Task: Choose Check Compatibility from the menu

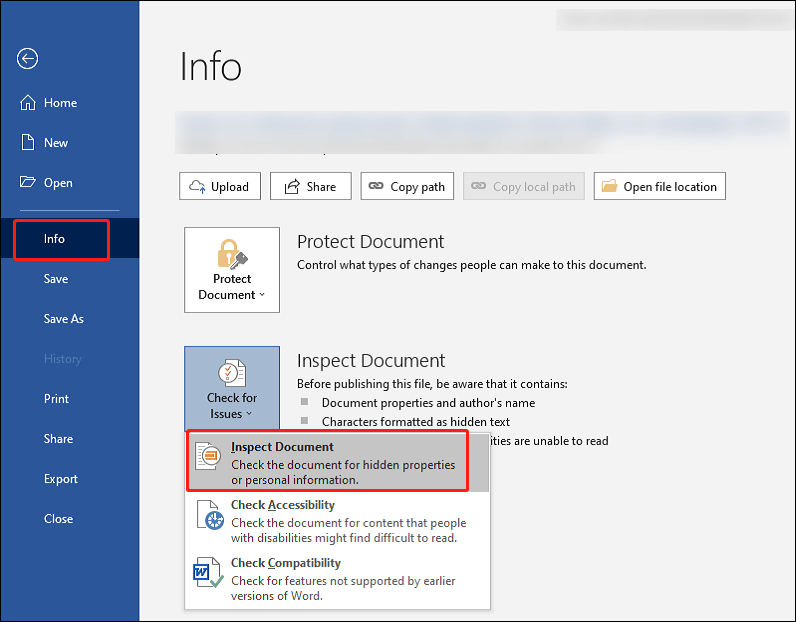Action: (x=338, y=579)
